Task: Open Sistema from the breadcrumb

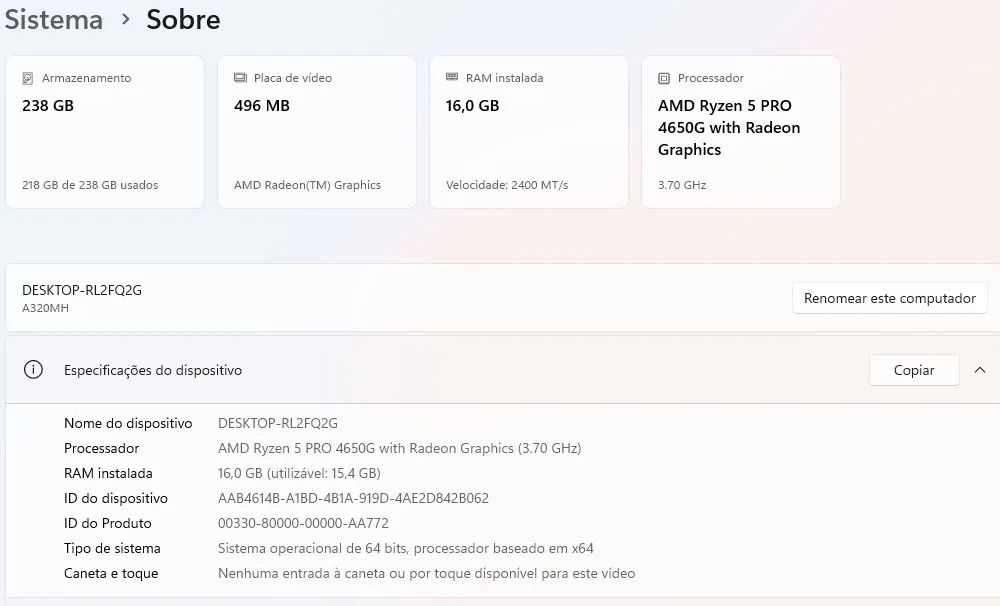Action: 53,18
